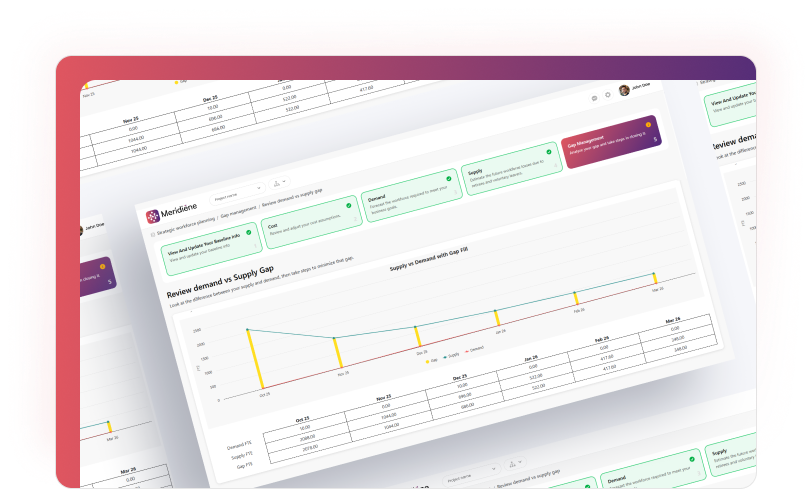Click the green checkmark on Supply card
Viewport: 812px width, 496px height.
[547, 152]
